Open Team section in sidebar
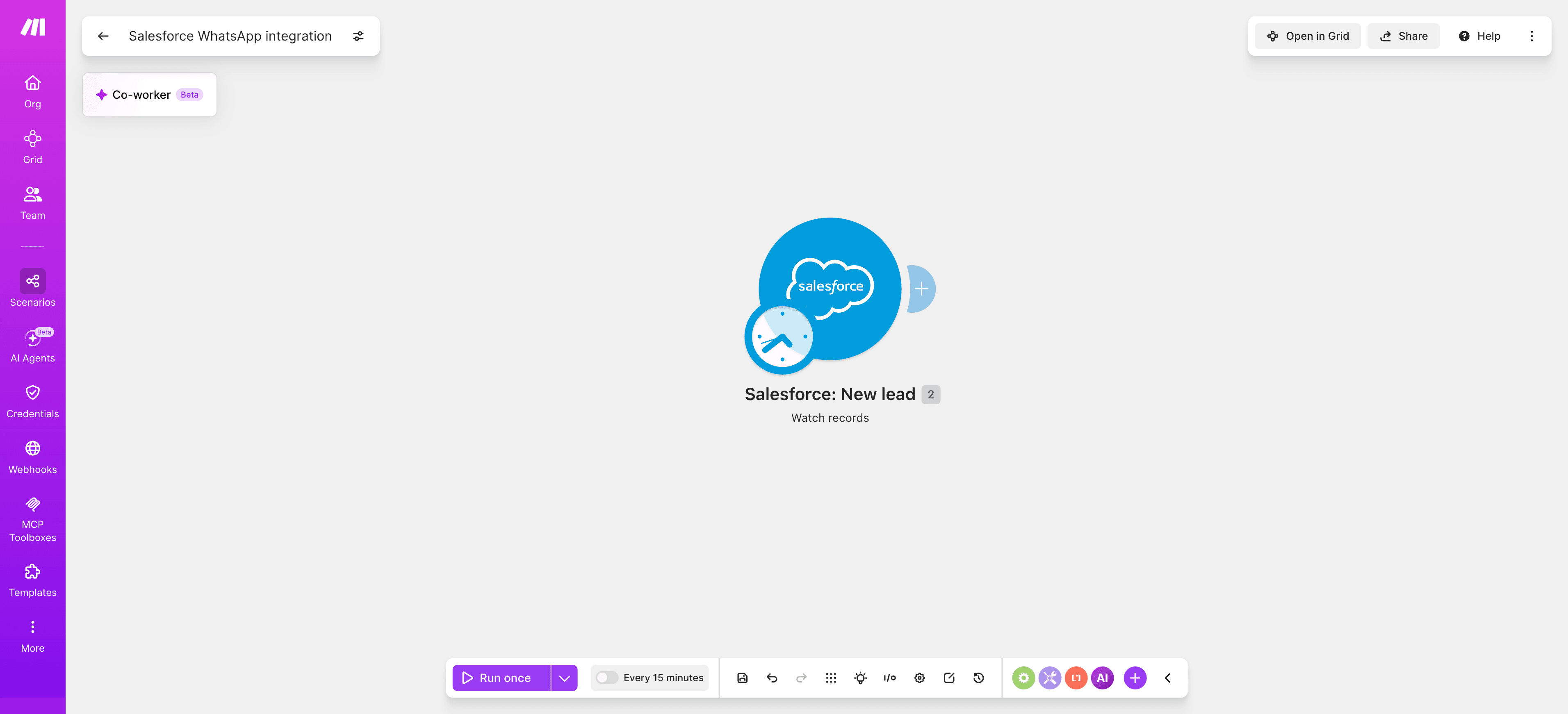1568x714 pixels. [33, 203]
